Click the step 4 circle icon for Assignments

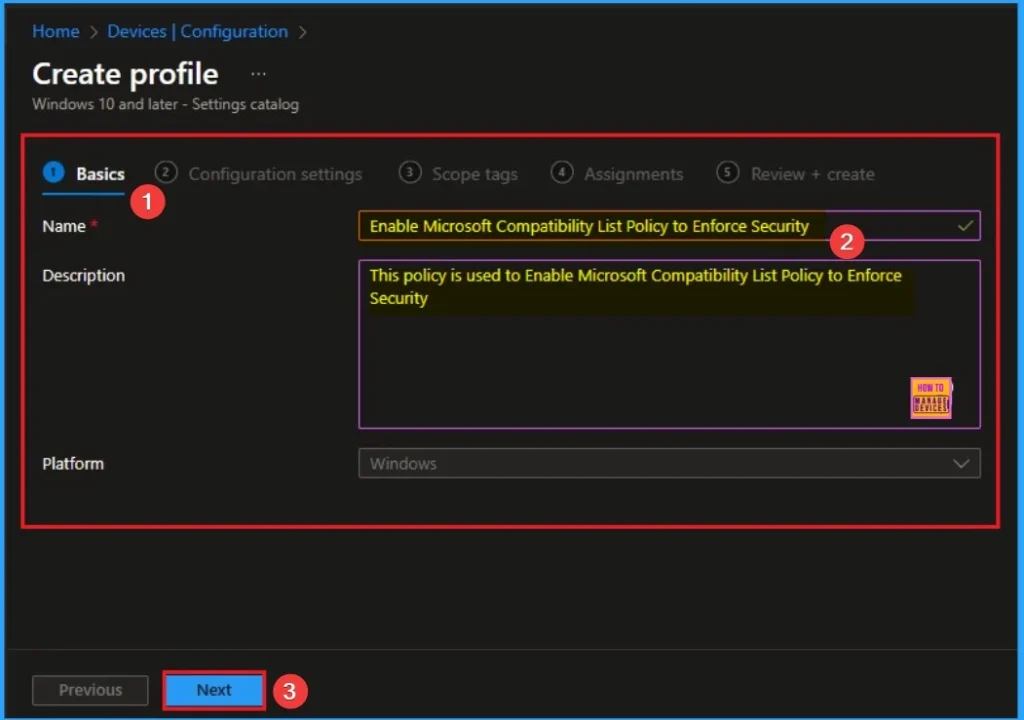click(562, 172)
